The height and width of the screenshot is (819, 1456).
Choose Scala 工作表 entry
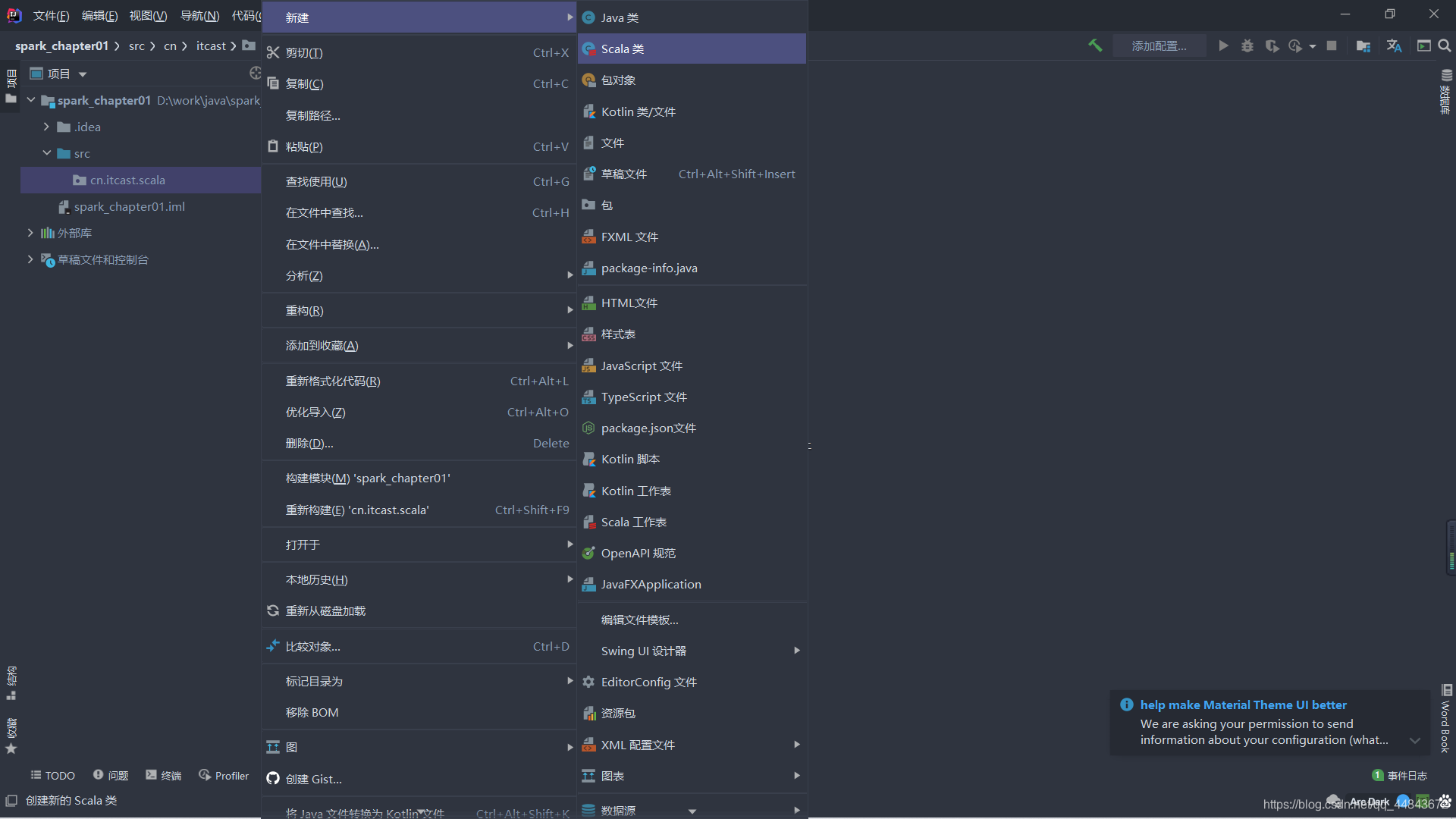[x=692, y=522]
